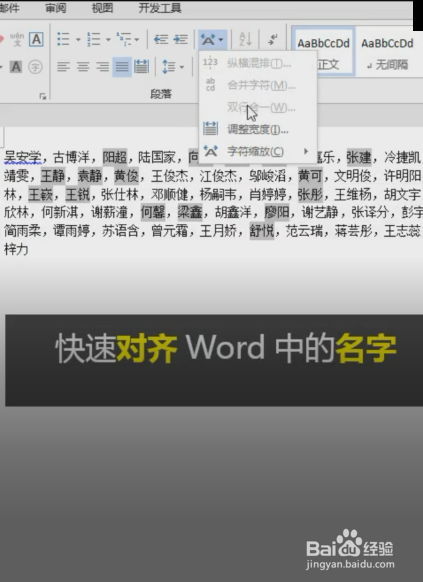423x582 pixels.
Task: Toggle justify alignment
Action: [x=122, y=67]
